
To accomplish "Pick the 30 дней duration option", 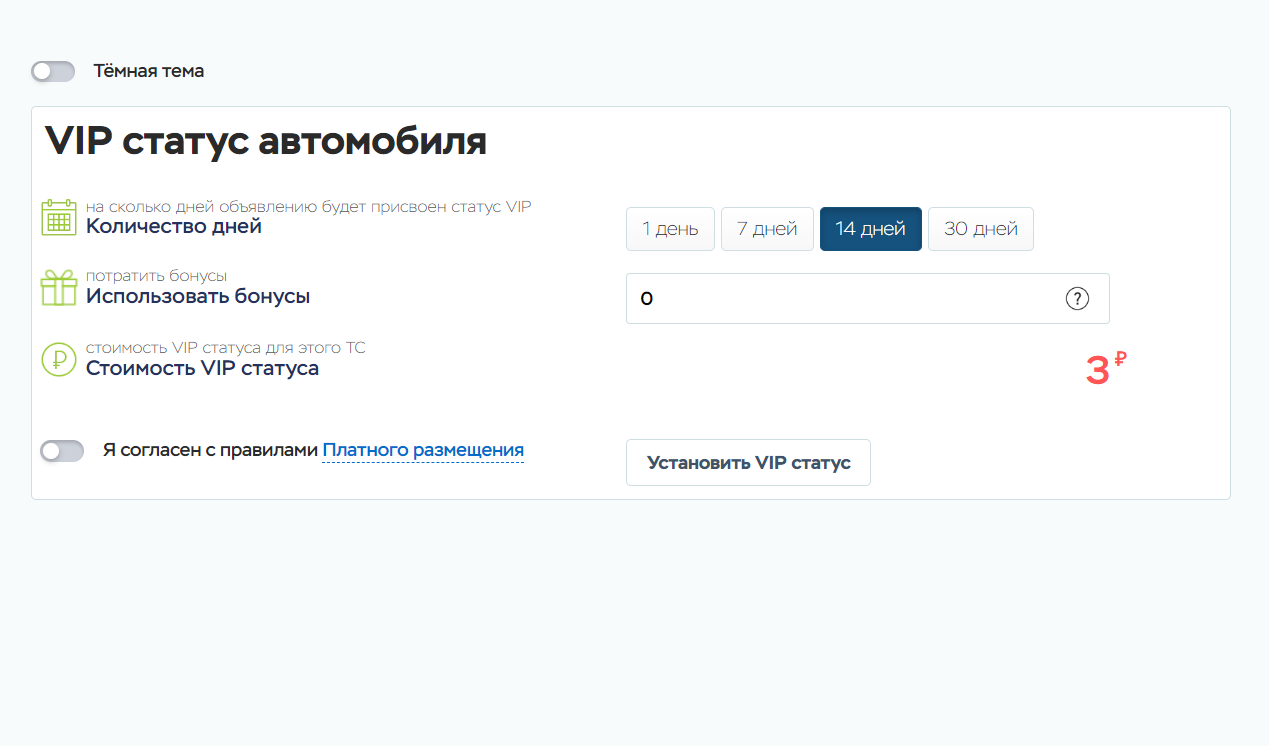I will tap(980, 229).
